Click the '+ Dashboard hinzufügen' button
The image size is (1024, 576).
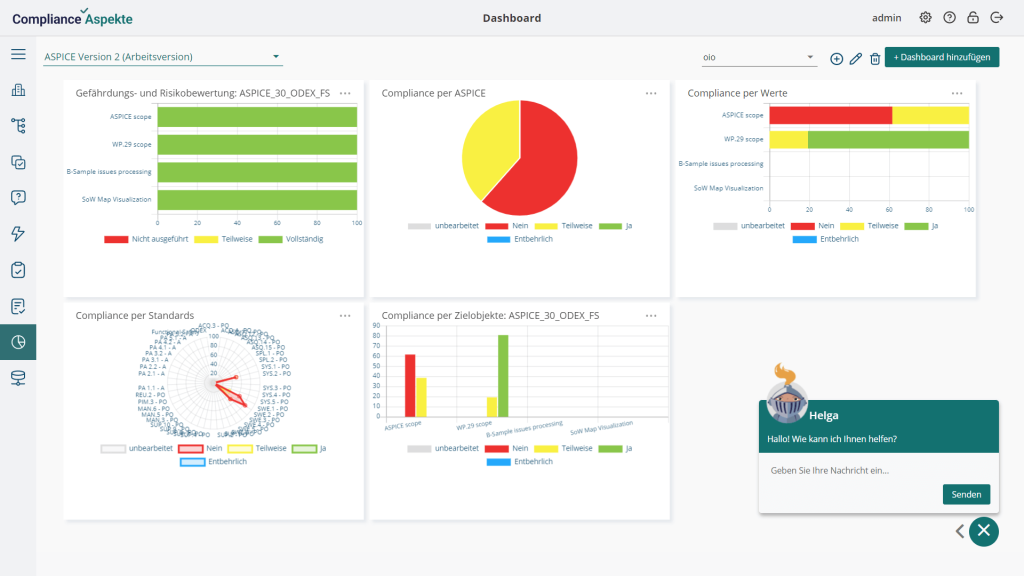tap(942, 58)
